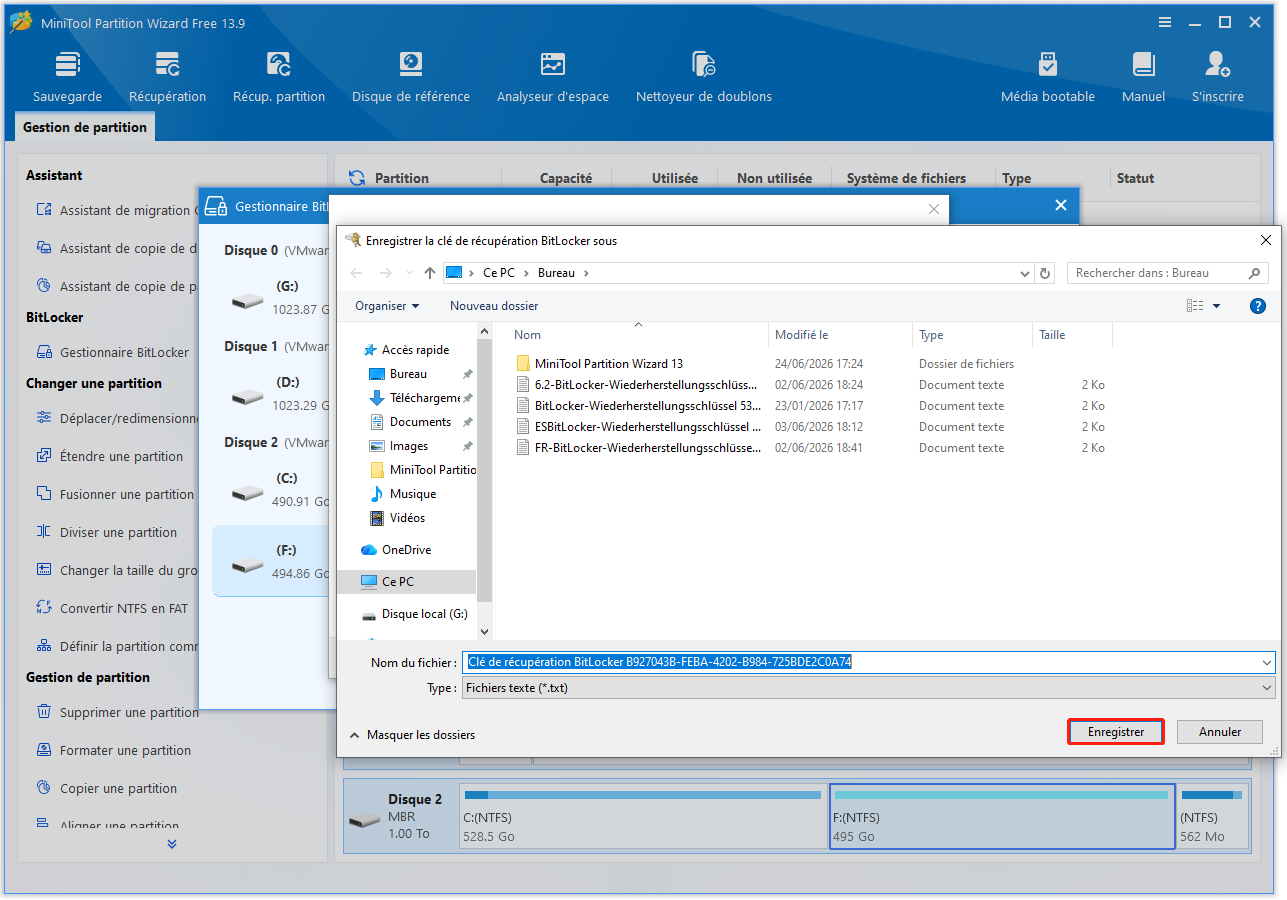Open the hamburger menu in title bar
1287x900 pixels.
click(x=1165, y=22)
